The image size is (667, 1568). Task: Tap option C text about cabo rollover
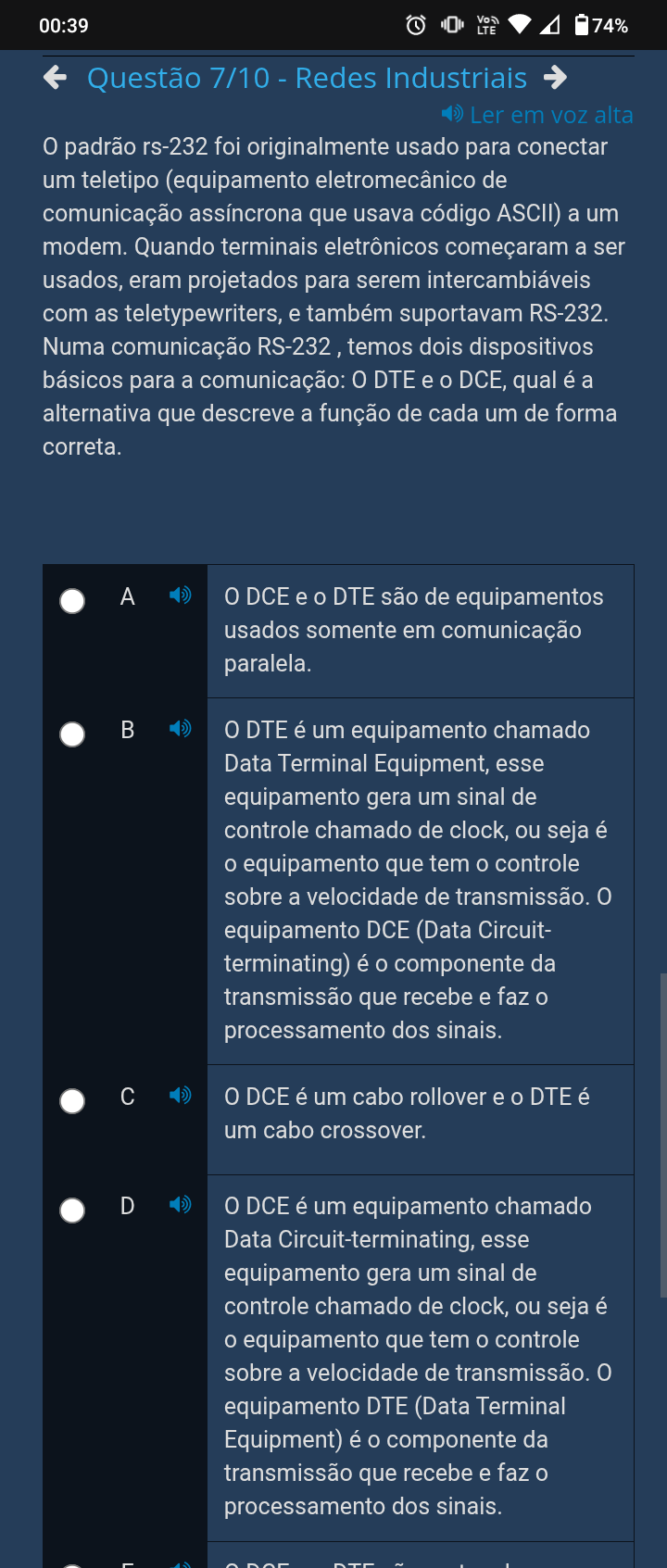click(407, 1113)
